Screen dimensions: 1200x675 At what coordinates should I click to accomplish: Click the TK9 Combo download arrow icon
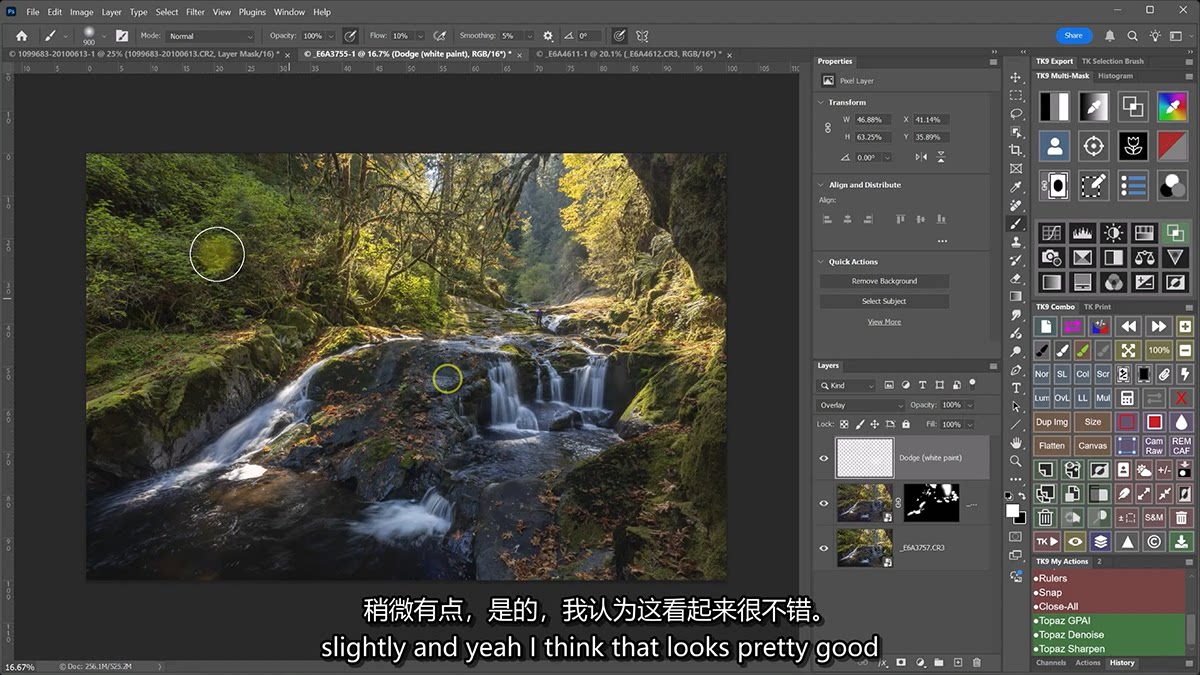[x=1182, y=542]
